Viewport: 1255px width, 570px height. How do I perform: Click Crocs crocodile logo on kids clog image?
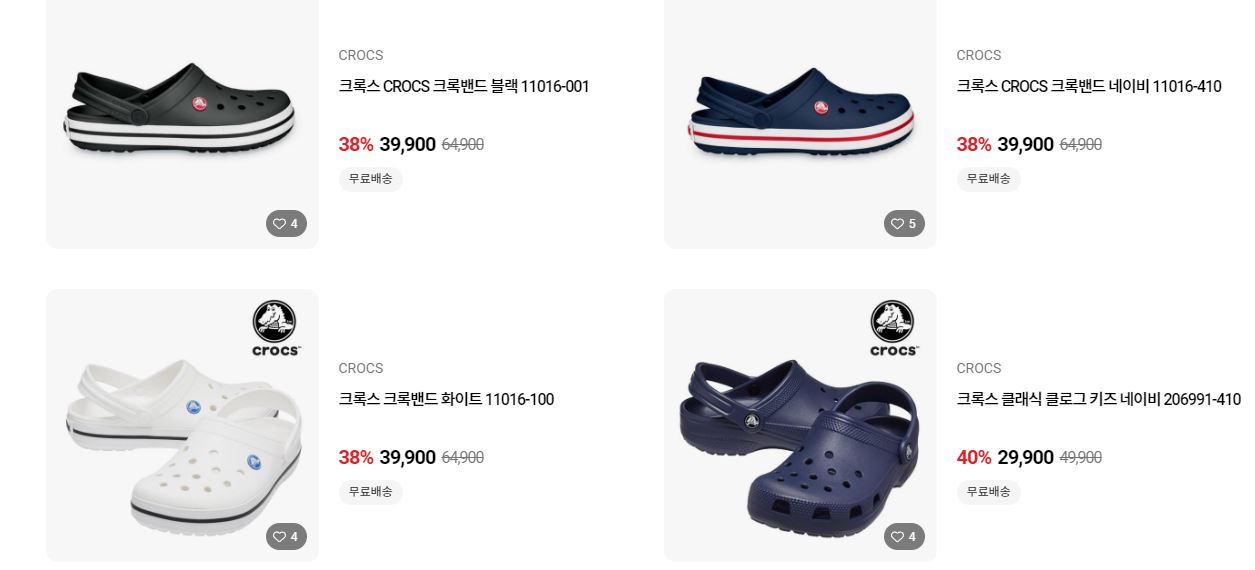coord(893,328)
